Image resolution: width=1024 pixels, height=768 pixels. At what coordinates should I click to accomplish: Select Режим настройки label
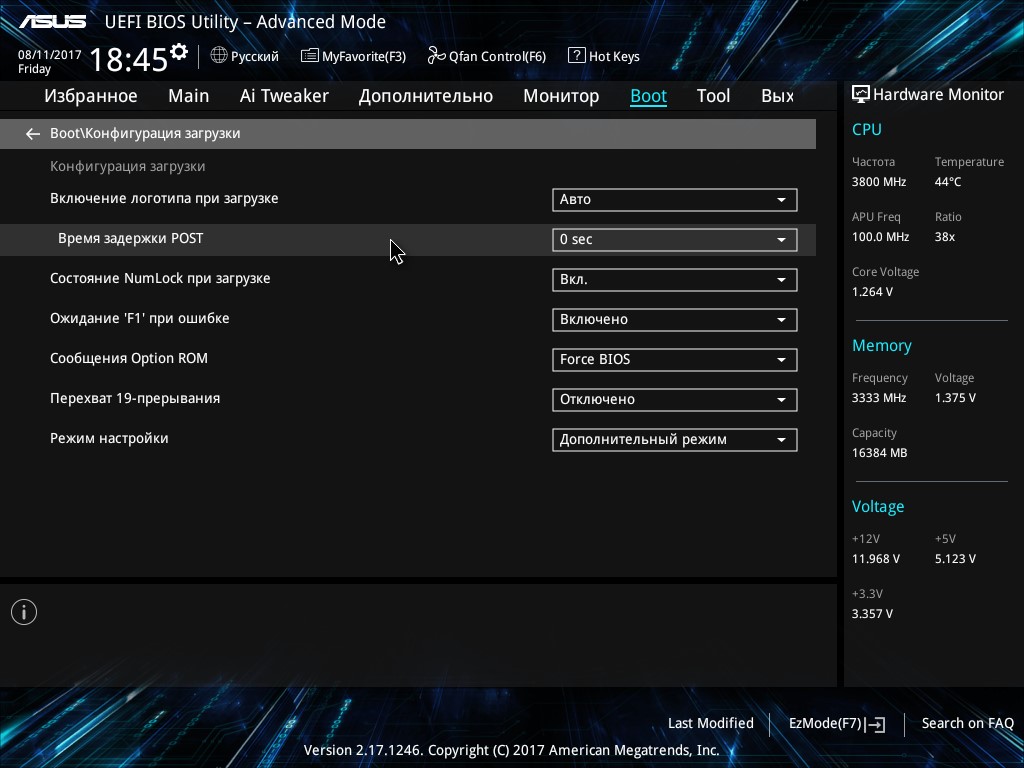[x=109, y=439]
